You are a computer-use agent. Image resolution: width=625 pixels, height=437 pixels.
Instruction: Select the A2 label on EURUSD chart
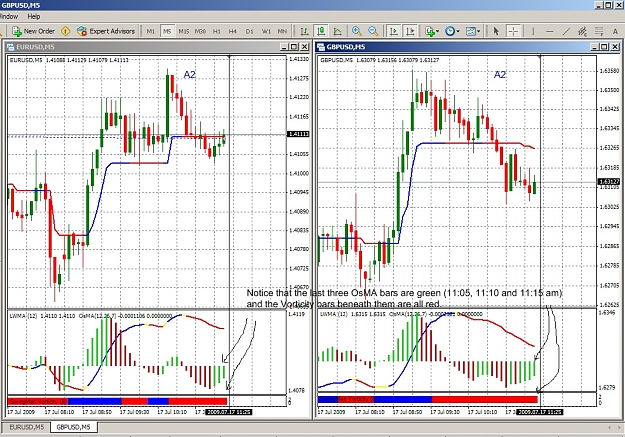tap(189, 75)
